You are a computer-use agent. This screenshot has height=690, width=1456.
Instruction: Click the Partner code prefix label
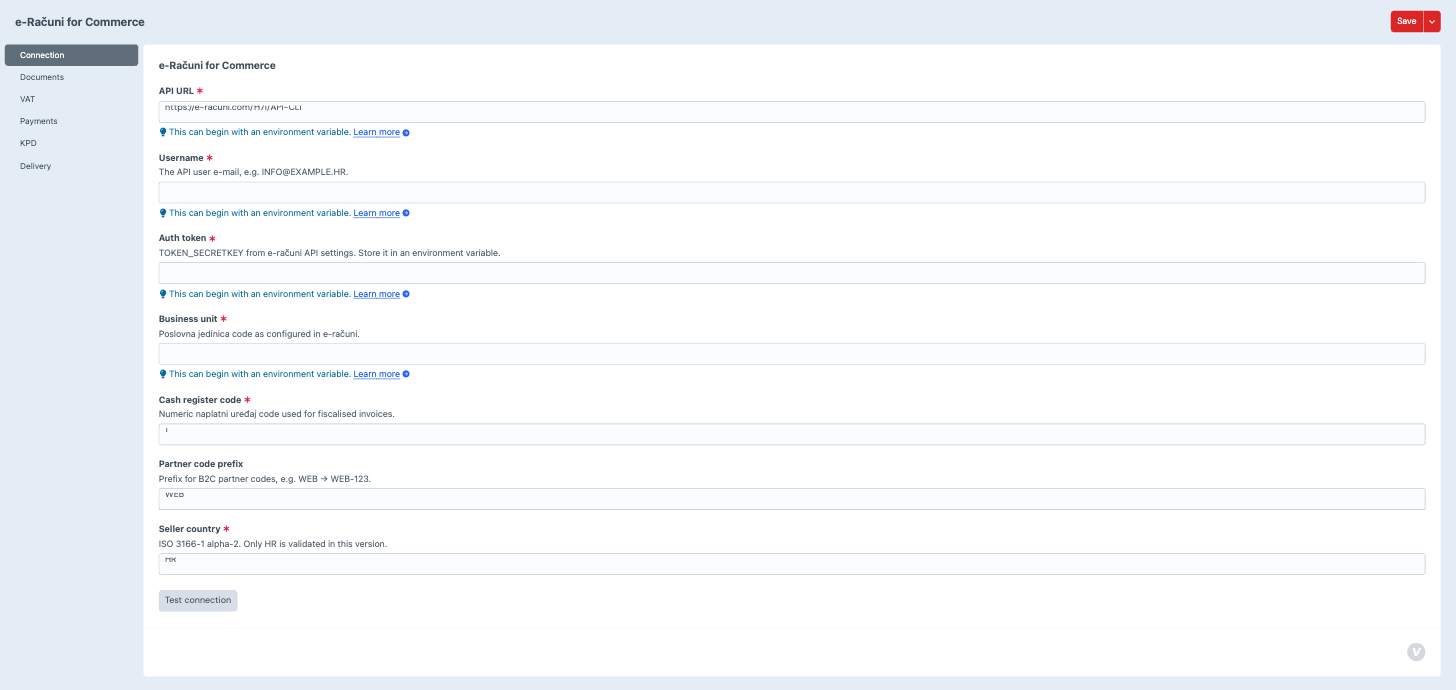pos(201,464)
